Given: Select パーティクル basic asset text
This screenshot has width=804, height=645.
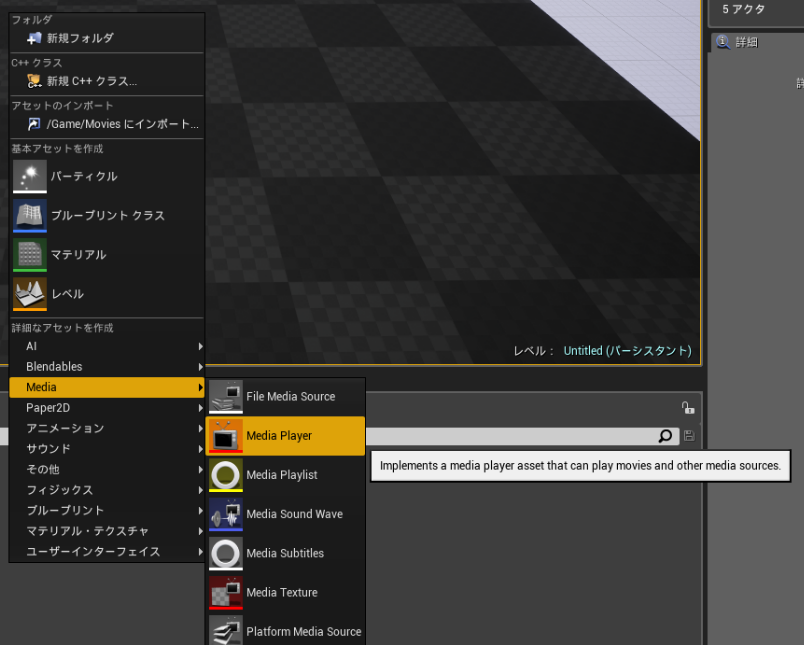Looking at the screenshot, I should (x=84, y=176).
